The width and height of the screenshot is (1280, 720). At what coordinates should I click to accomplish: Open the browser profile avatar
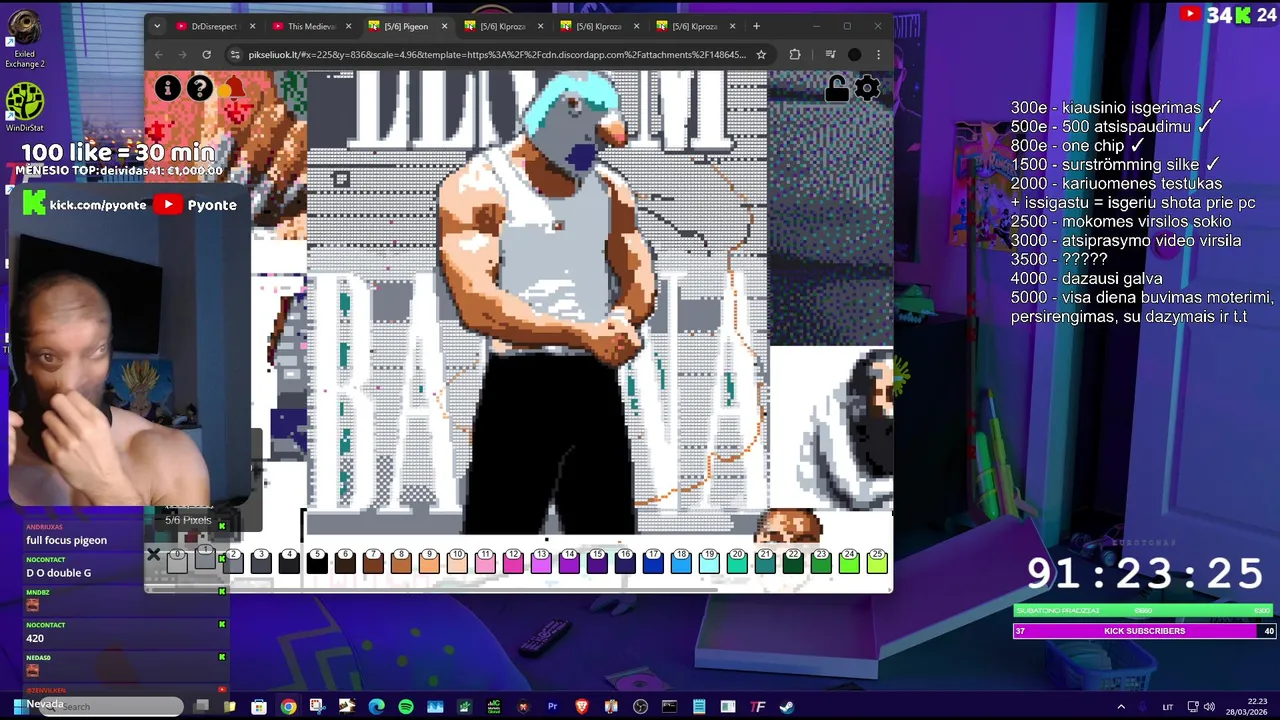click(854, 54)
